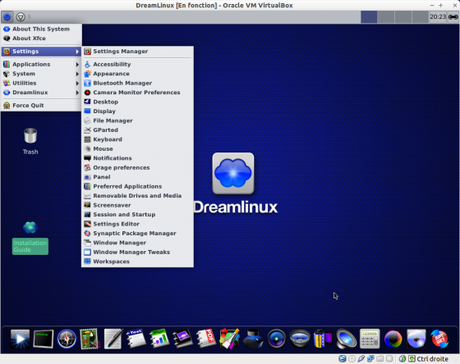Open Camera Monitor Preferences
The image size is (460, 364).
tap(137, 92)
